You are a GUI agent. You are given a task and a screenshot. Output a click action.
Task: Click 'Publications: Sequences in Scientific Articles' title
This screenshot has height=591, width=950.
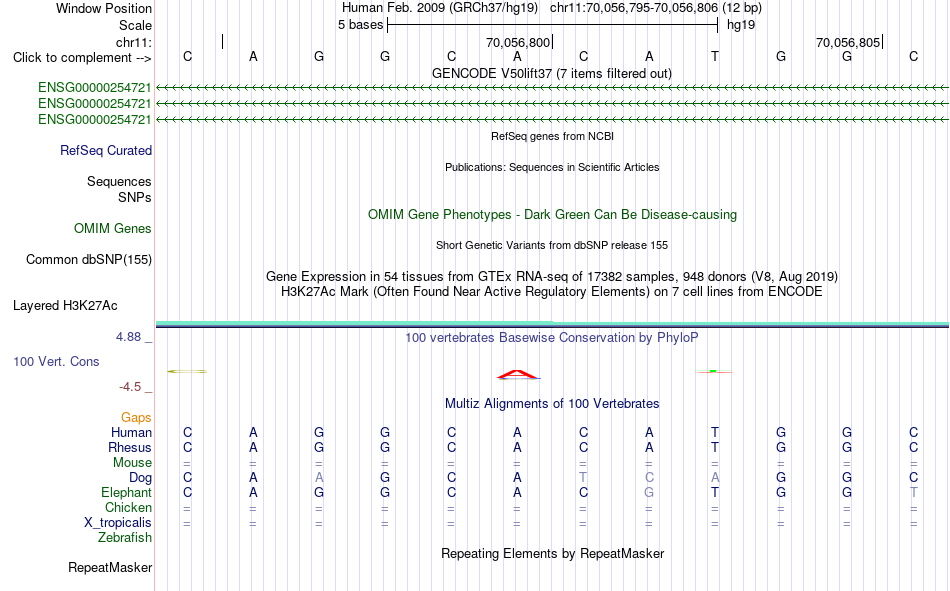[552, 167]
